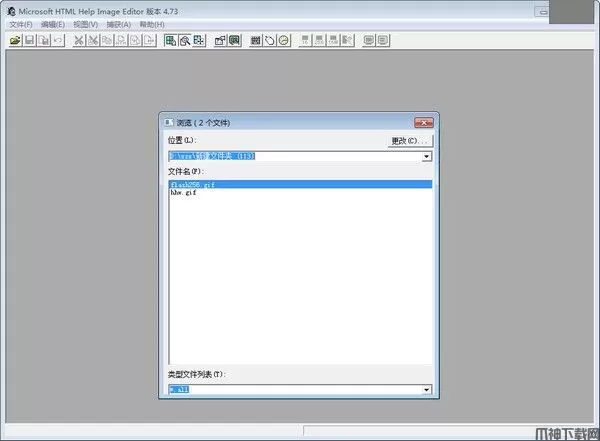The height and width of the screenshot is (441, 600).
Task: Click the Open folder icon in toolbar
Action: pyautogui.click(x=15, y=40)
